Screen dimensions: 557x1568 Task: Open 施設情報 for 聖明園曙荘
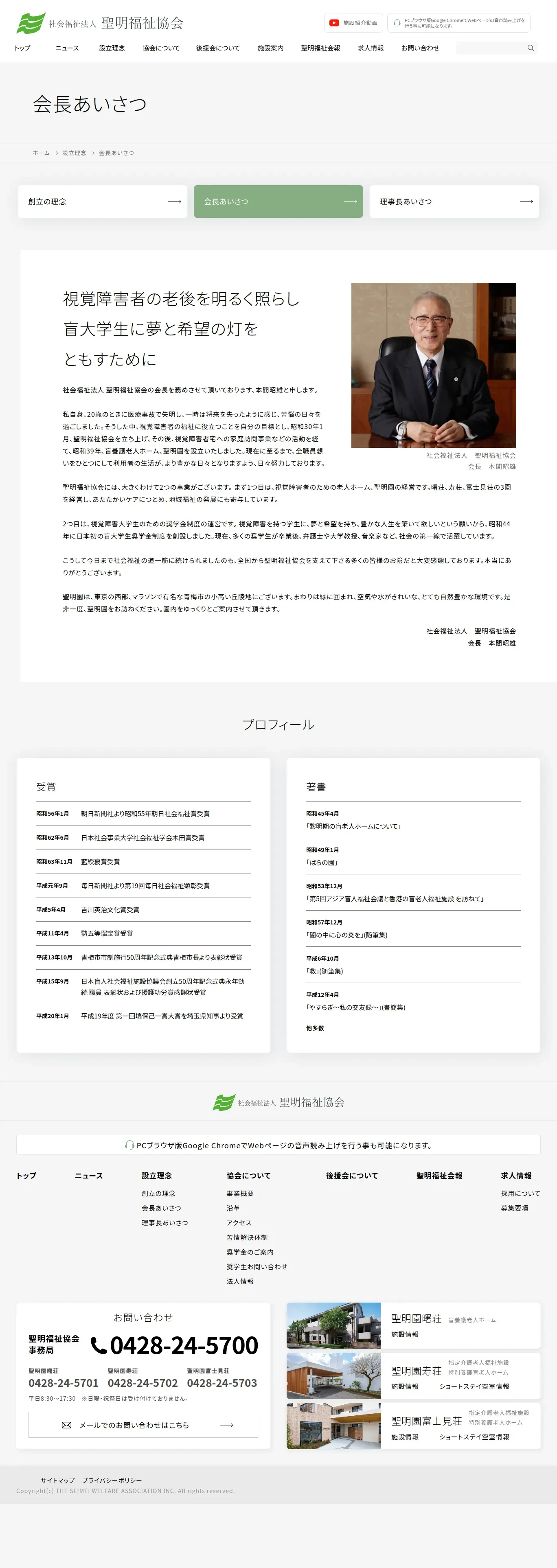(405, 1335)
